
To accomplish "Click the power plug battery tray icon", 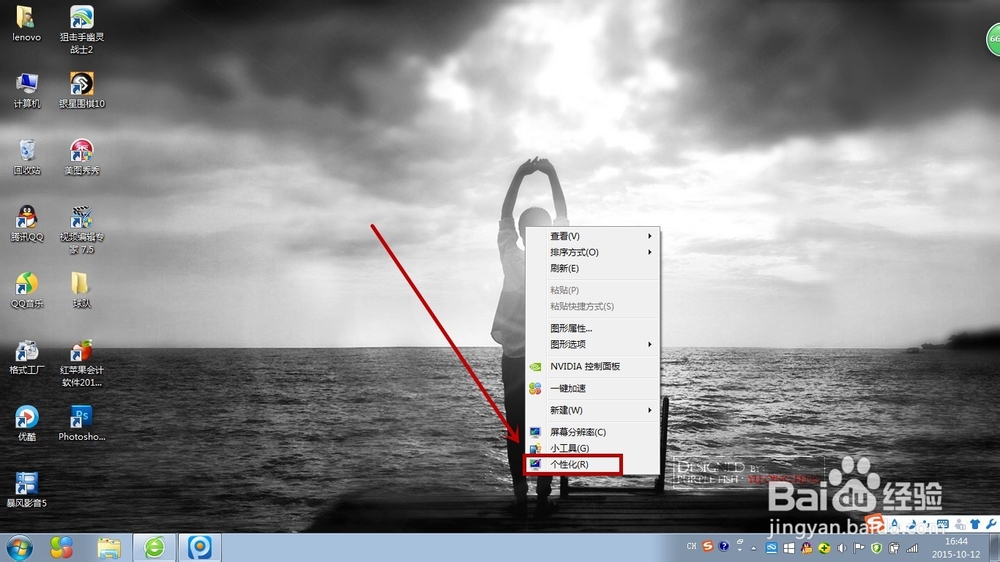I will (x=894, y=548).
